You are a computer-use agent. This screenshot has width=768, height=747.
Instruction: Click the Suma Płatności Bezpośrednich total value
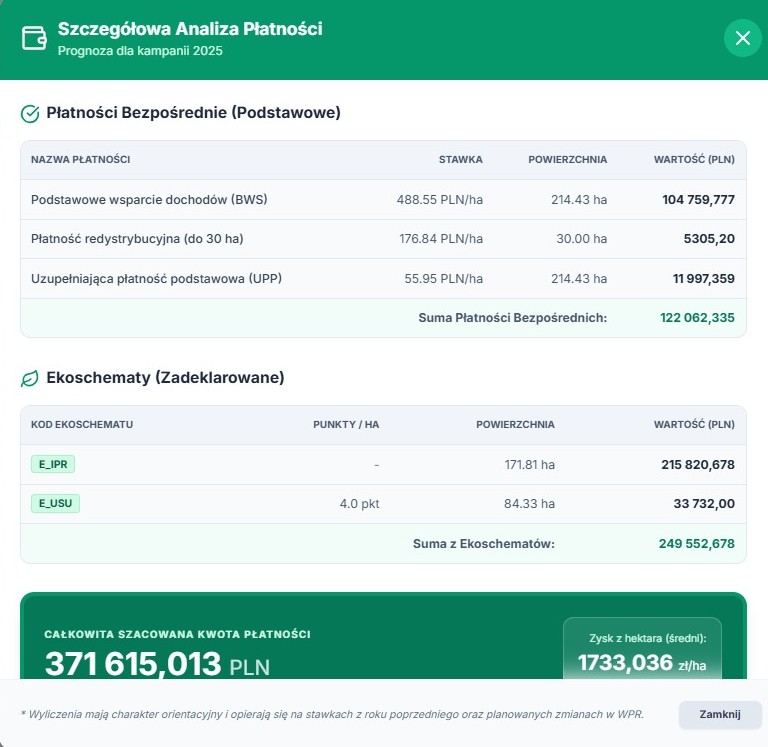click(x=697, y=318)
